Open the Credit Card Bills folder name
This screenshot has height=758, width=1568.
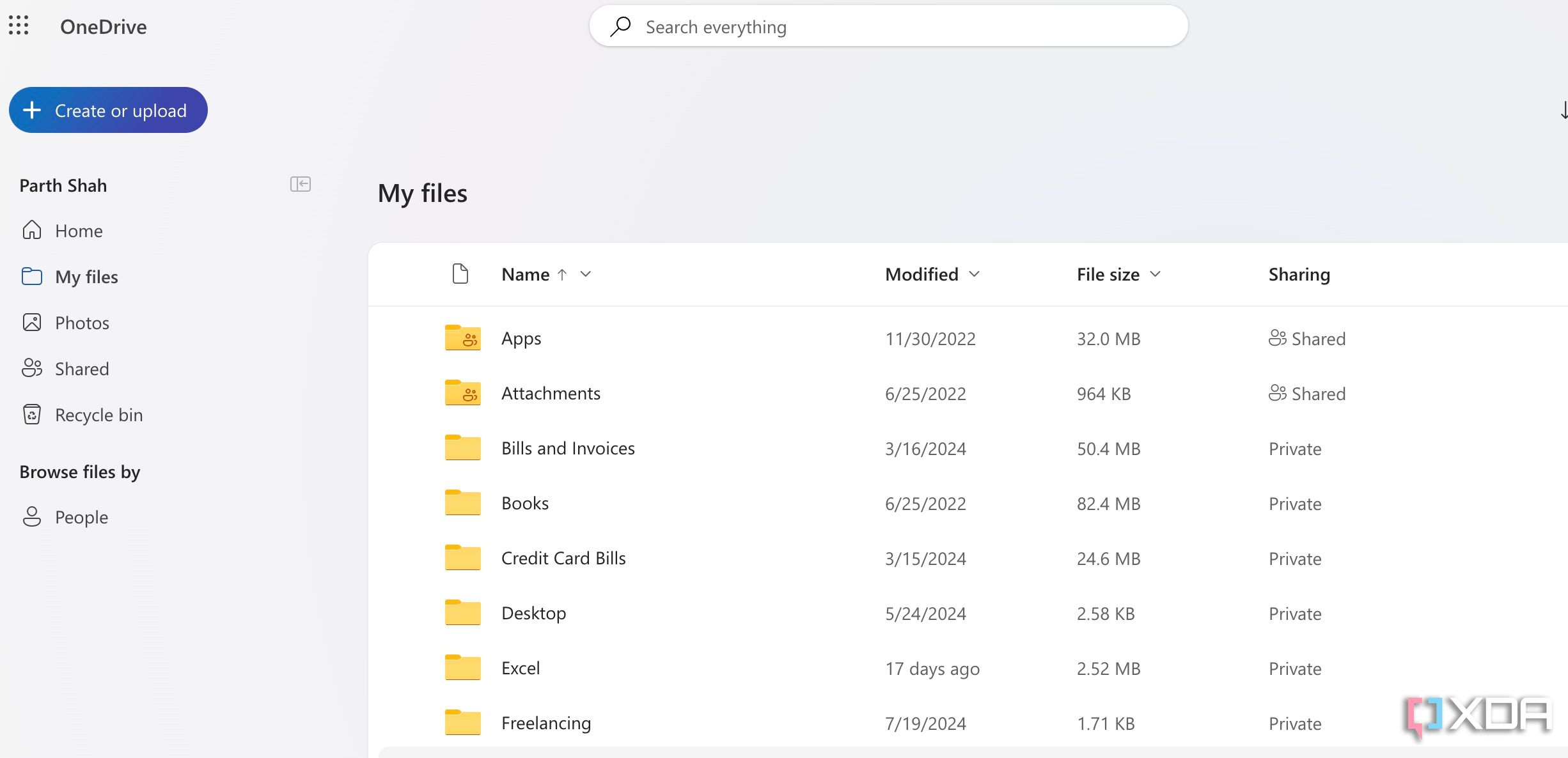point(563,558)
